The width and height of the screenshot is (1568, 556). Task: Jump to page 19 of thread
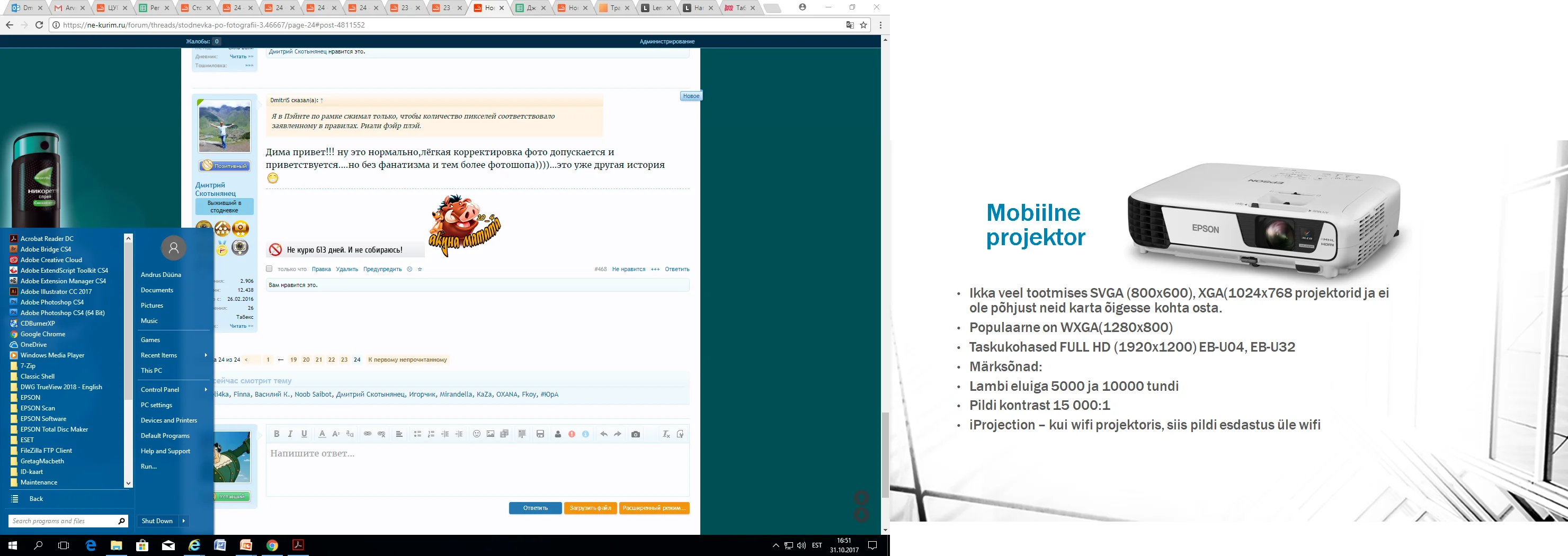point(293,360)
